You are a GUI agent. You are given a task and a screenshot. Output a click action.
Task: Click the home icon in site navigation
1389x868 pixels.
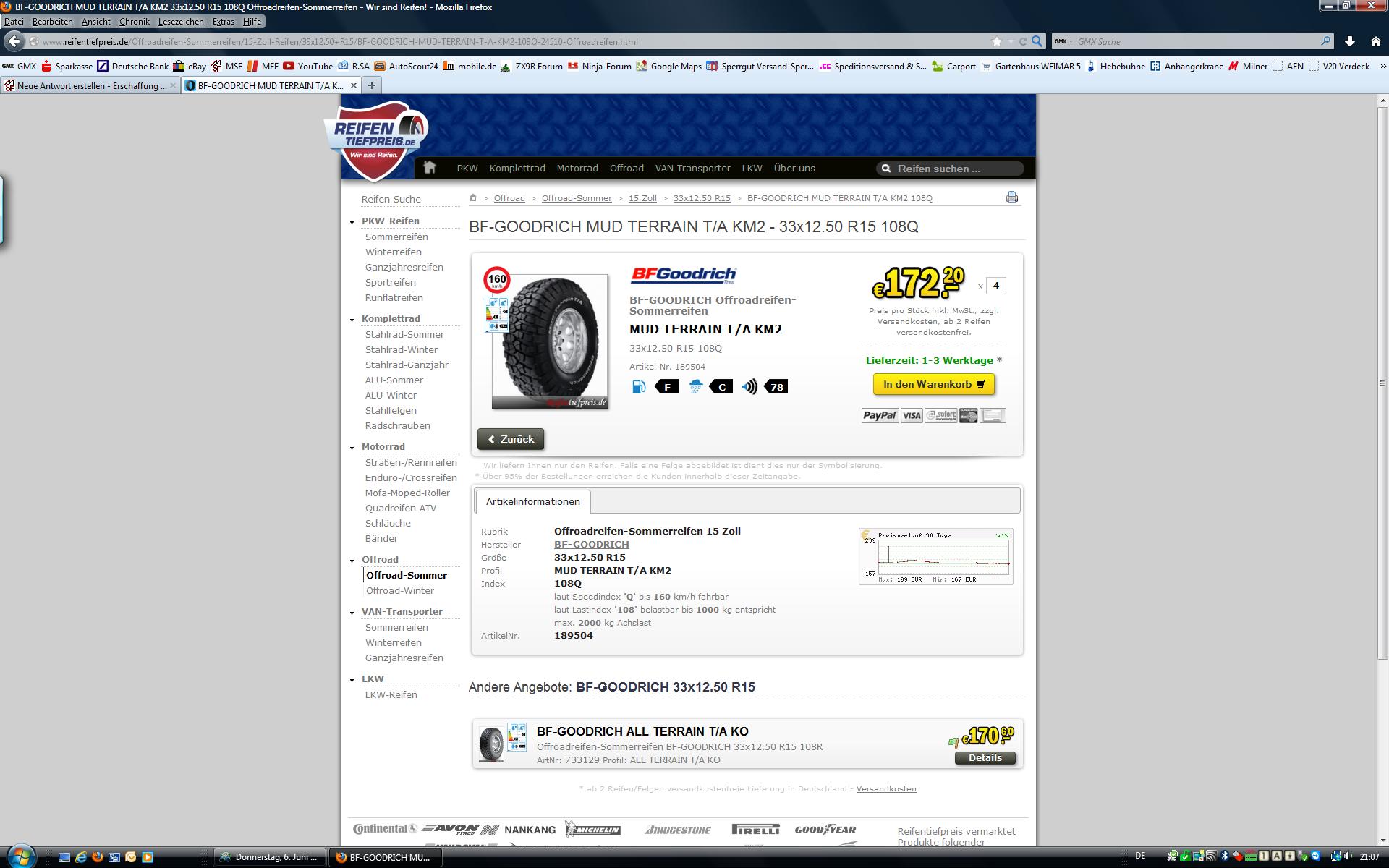coord(430,168)
